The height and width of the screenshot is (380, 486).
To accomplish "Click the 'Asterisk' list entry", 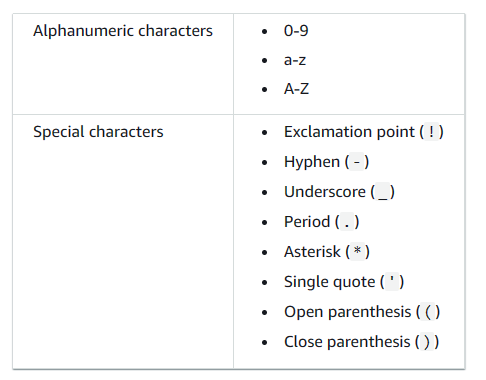I will pos(327,252).
